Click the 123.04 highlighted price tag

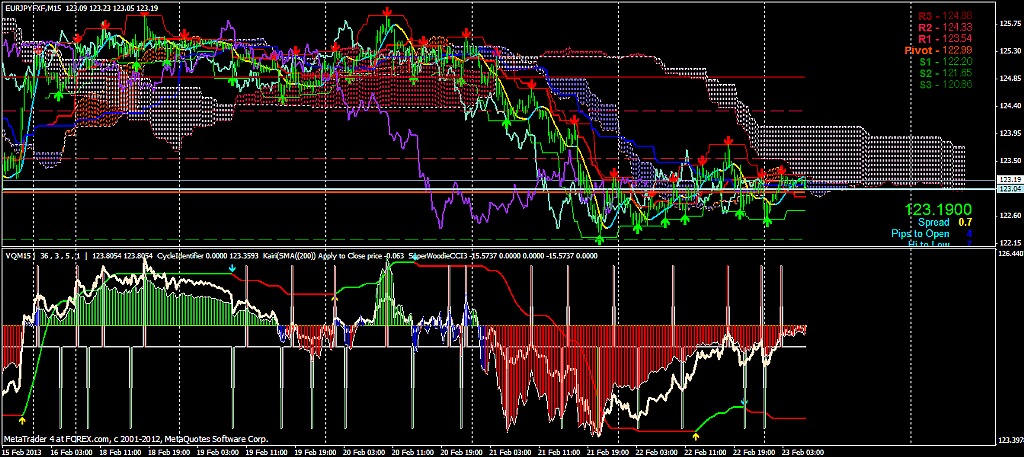coord(1010,189)
